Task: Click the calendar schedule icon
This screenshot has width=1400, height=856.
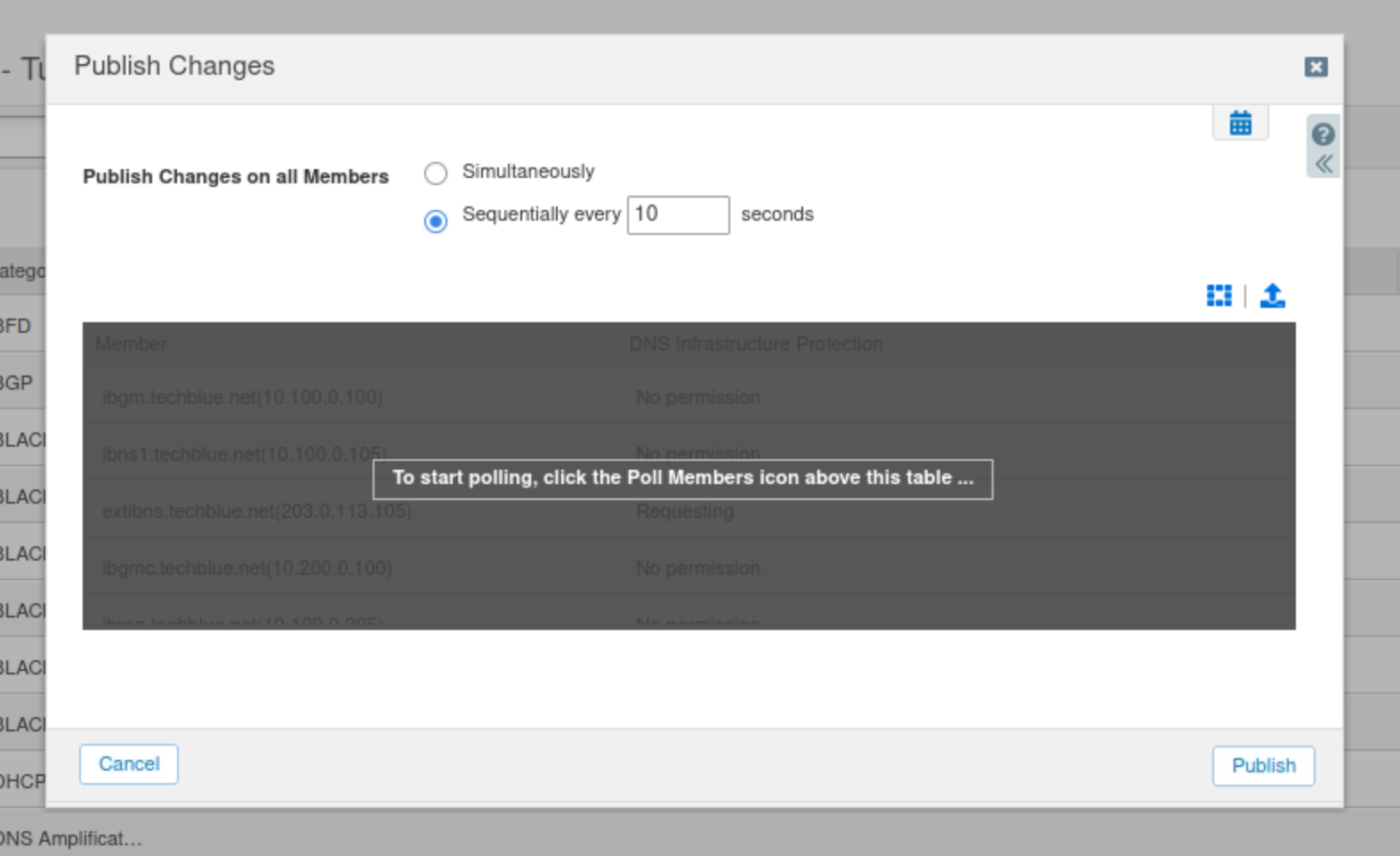Action: [1240, 123]
